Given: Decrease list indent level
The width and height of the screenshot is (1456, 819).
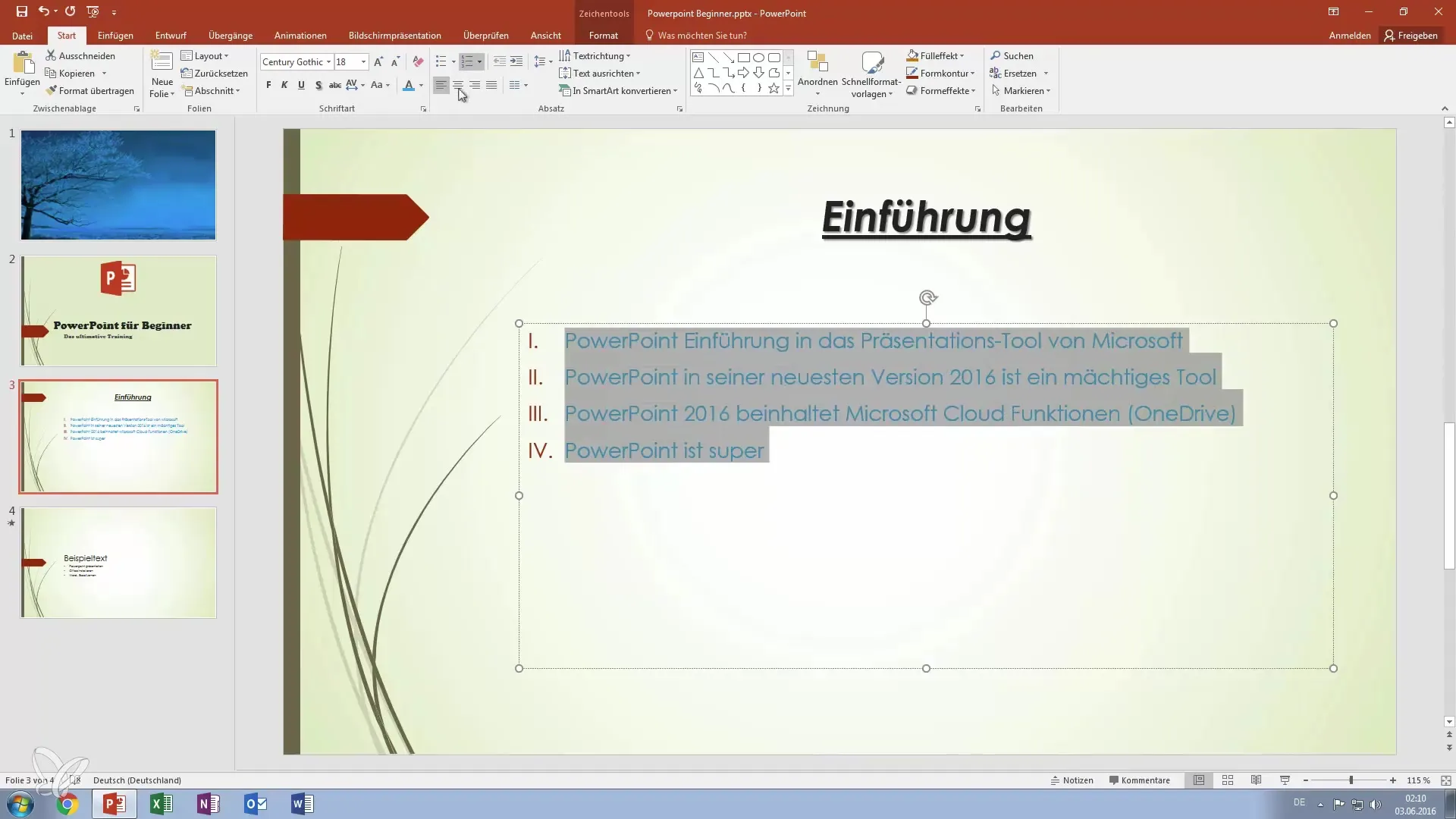Looking at the screenshot, I should 499,61.
